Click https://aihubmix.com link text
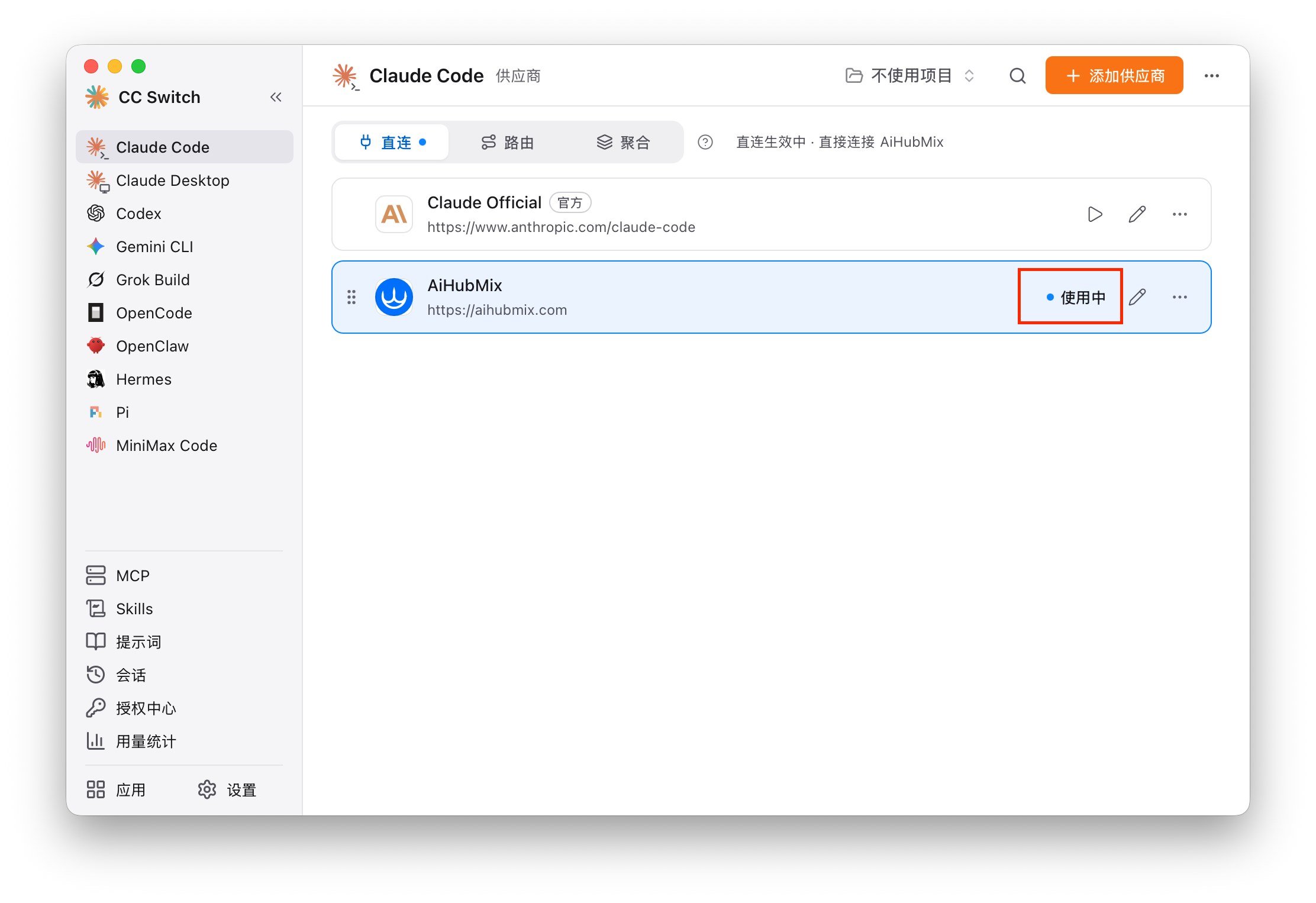The height and width of the screenshot is (903, 1316). tap(497, 310)
